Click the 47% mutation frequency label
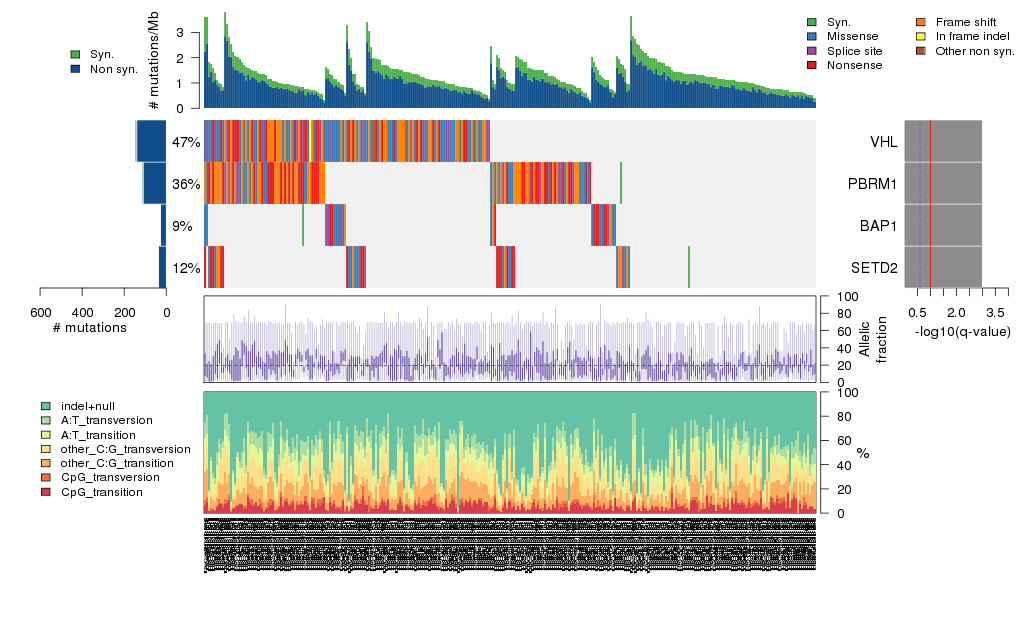1020x624 pixels. 186,142
